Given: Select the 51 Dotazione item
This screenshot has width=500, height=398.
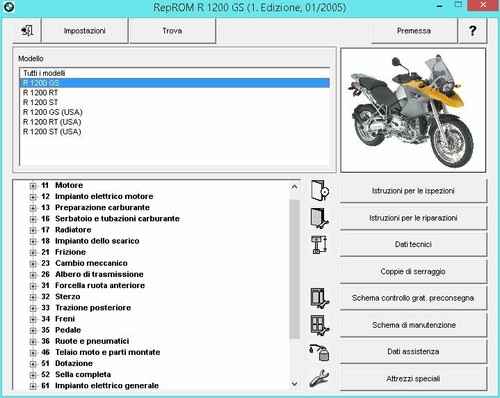Looking at the screenshot, I should (x=67, y=363).
